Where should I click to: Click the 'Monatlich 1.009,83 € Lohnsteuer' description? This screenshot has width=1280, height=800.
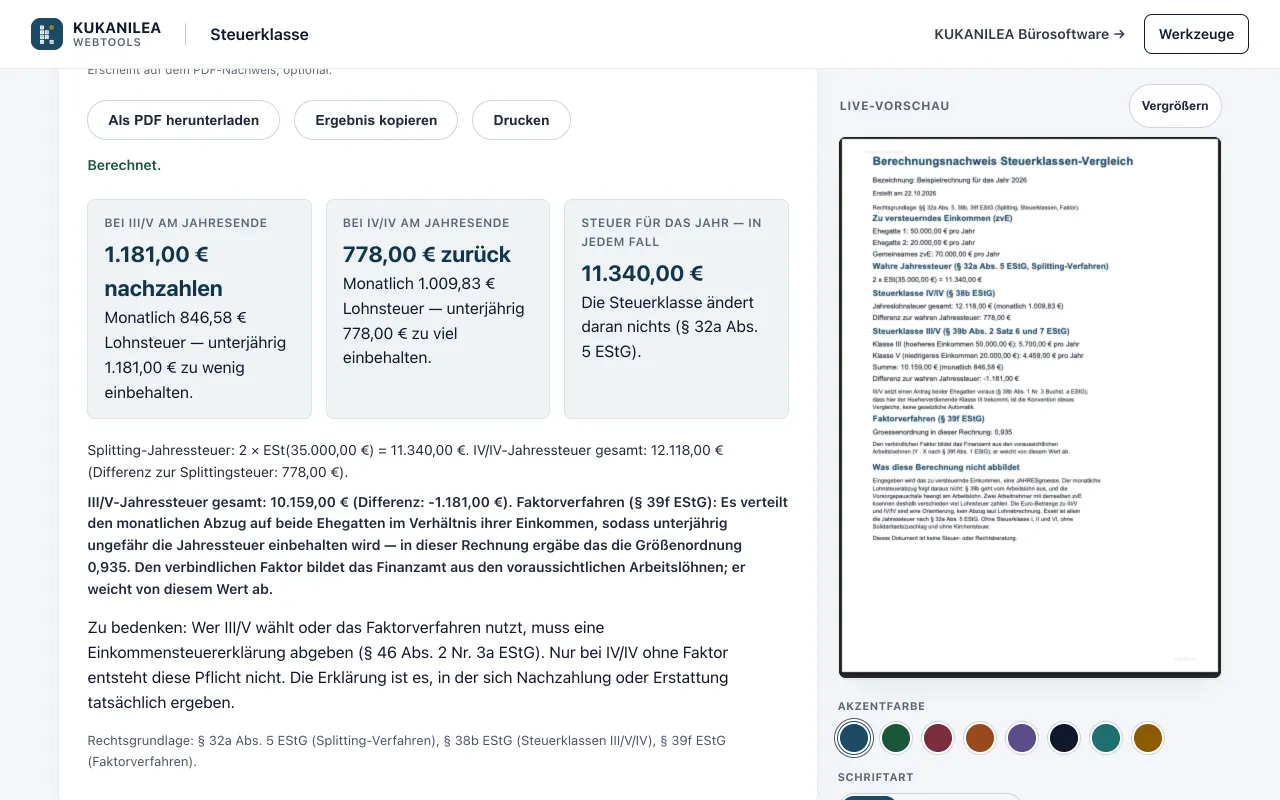pyautogui.click(x=434, y=321)
